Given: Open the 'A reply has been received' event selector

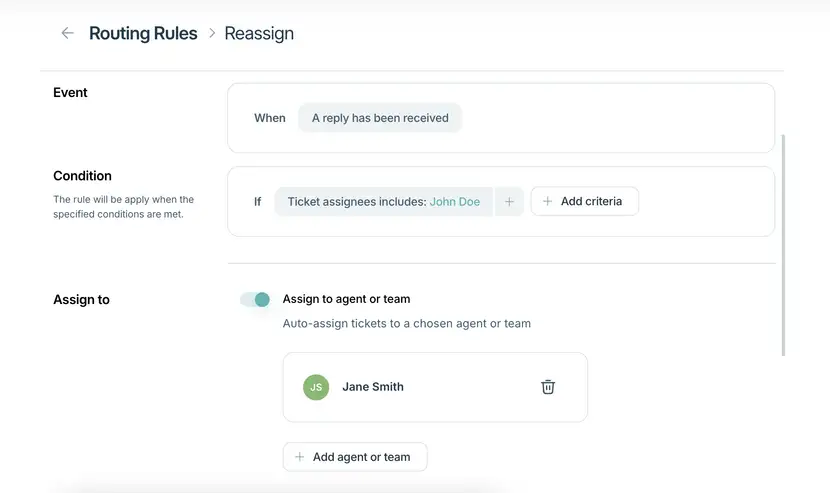Looking at the screenshot, I should (x=380, y=118).
